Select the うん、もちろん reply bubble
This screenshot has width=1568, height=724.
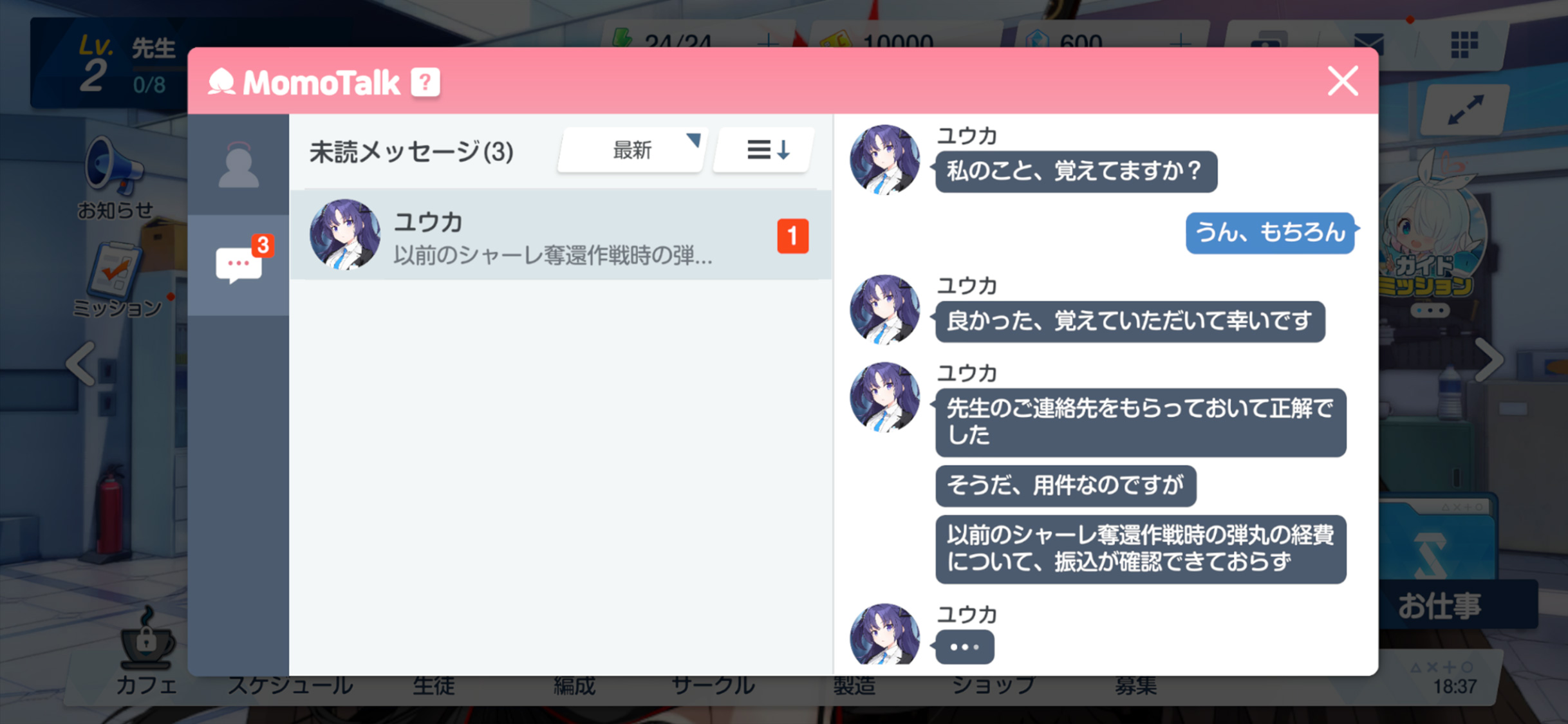(x=1270, y=232)
